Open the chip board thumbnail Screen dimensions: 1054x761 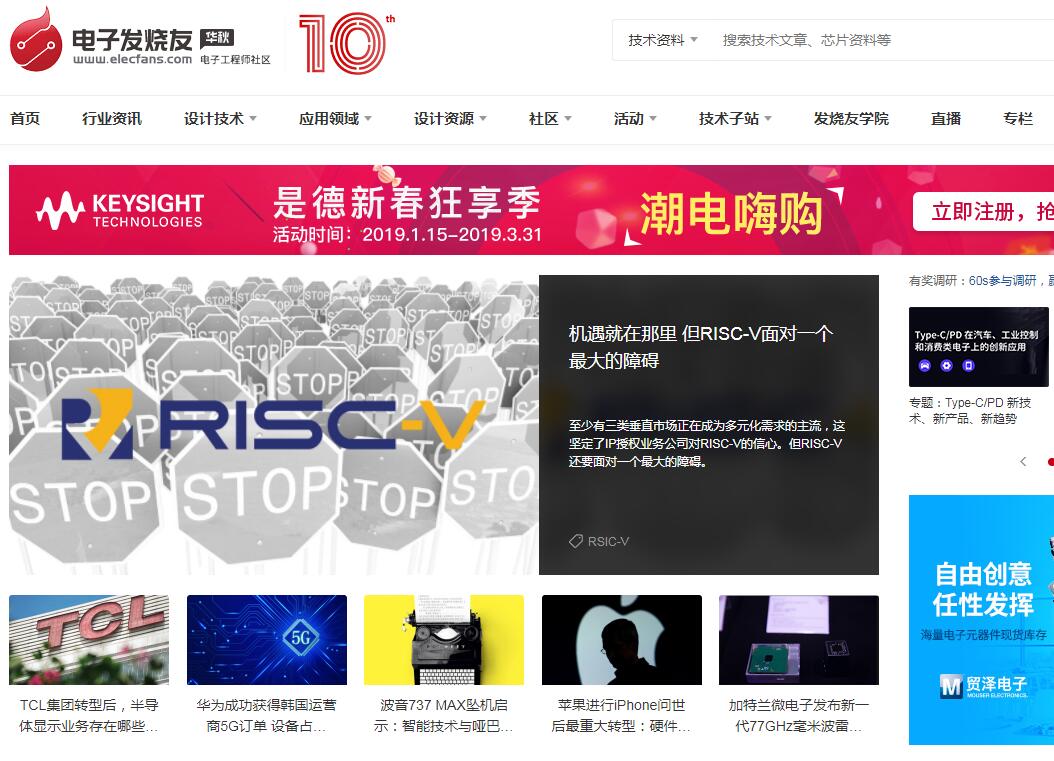(x=799, y=640)
